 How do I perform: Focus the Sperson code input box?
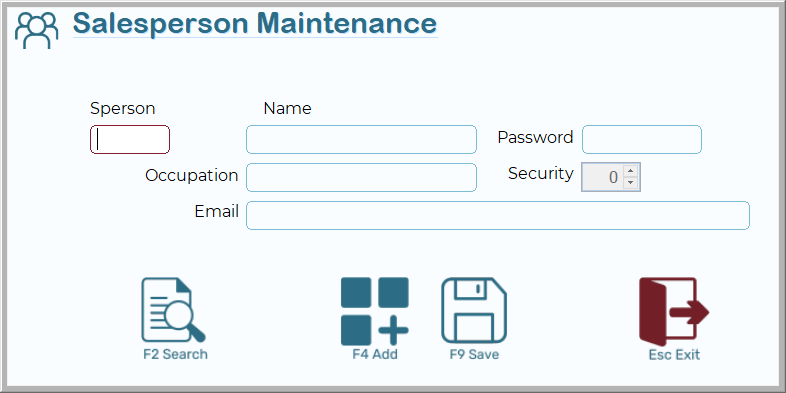pyautogui.click(x=130, y=139)
